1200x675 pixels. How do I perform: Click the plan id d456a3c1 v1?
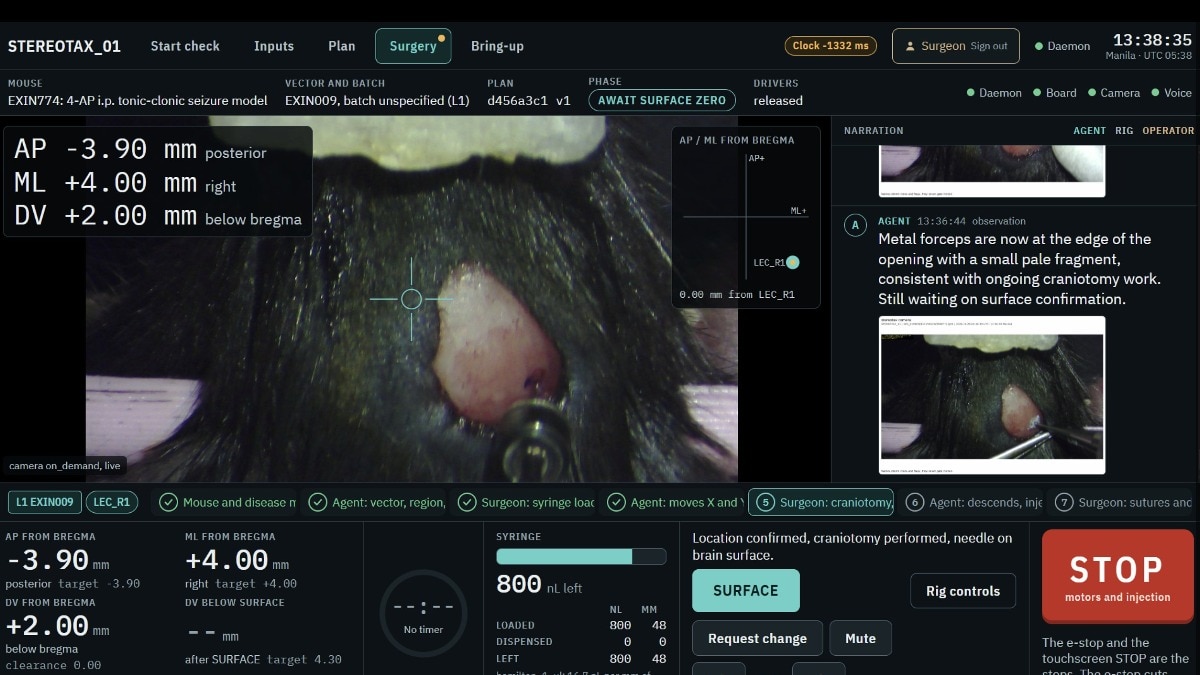coord(528,100)
